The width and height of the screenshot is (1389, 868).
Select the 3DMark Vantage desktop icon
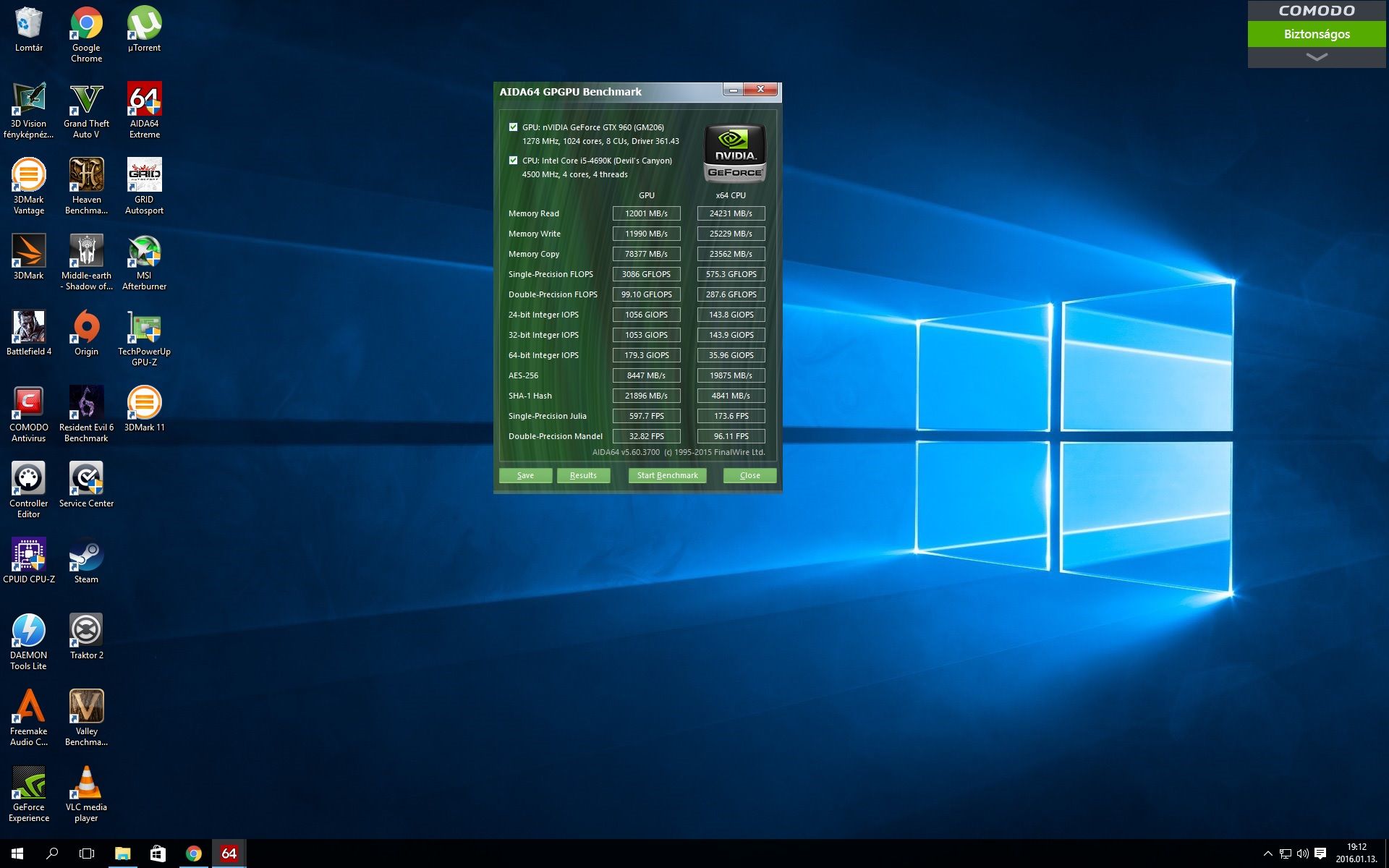point(29,186)
